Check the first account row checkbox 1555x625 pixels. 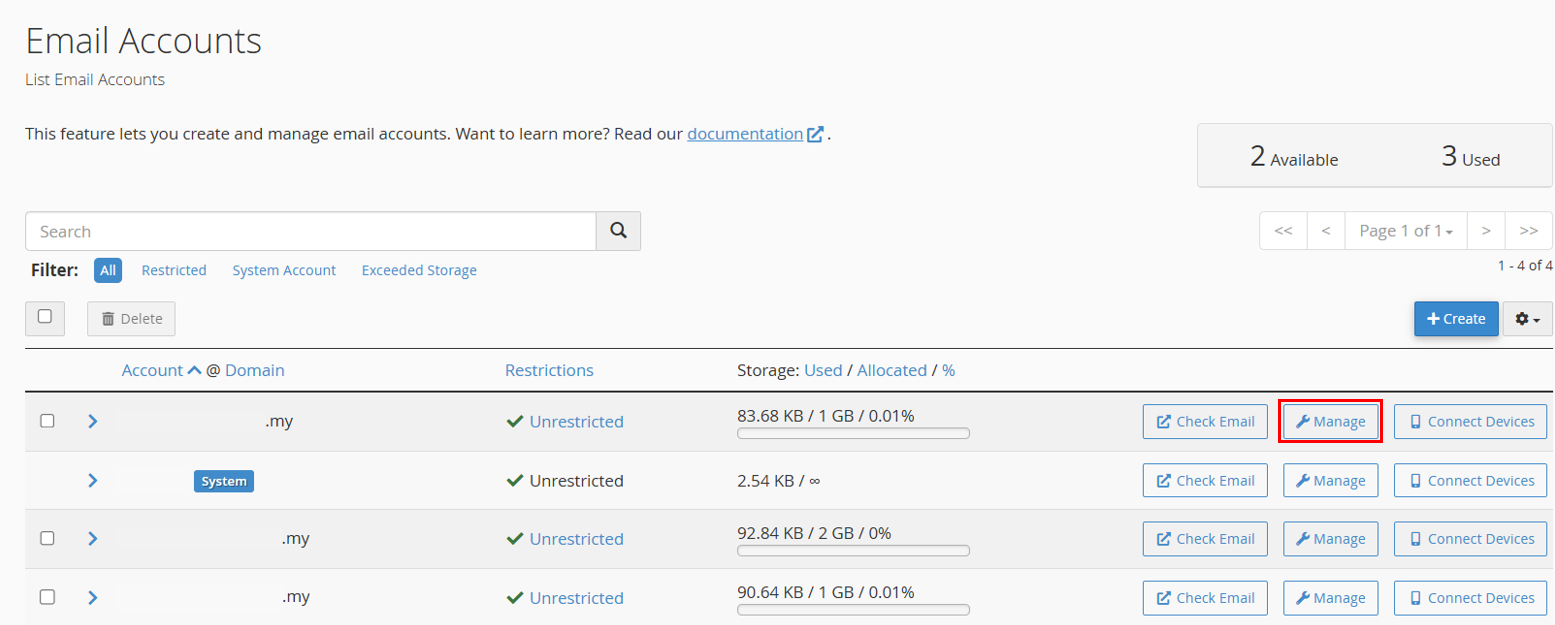coord(47,421)
